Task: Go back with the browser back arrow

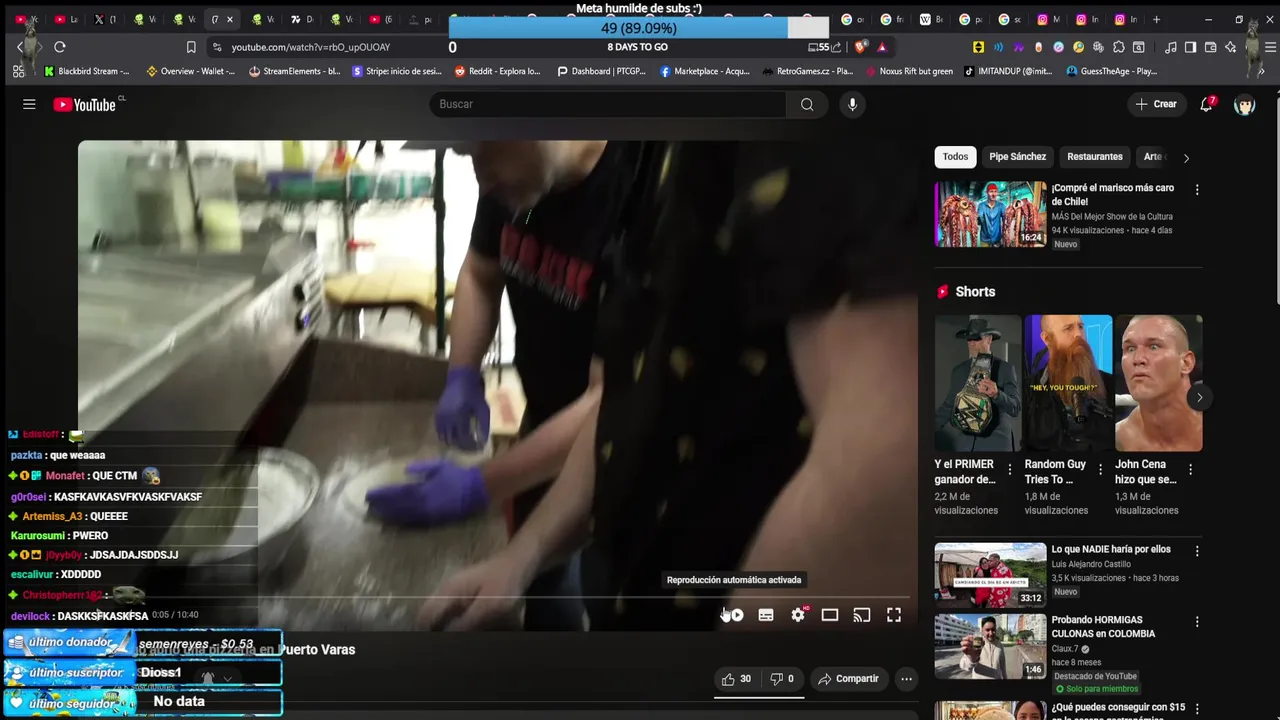Action: pyautogui.click(x=20, y=47)
